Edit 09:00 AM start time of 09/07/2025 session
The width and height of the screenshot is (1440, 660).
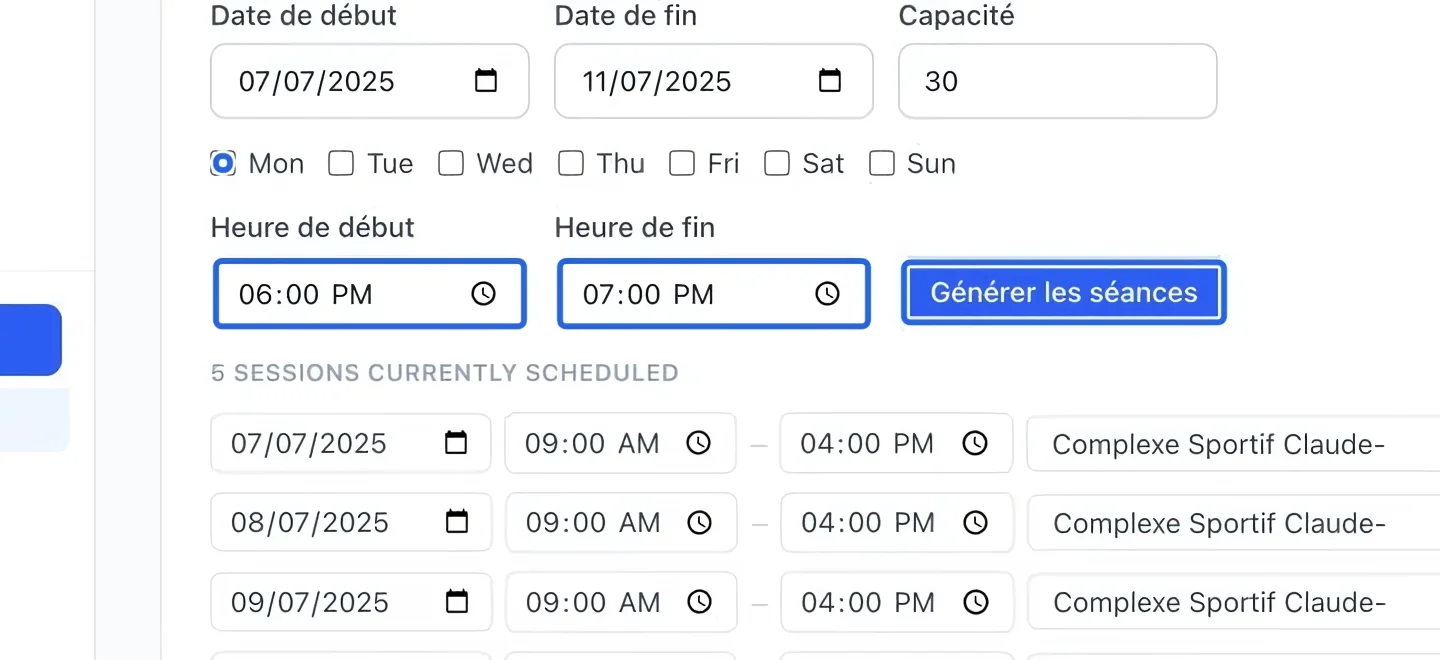pos(621,602)
